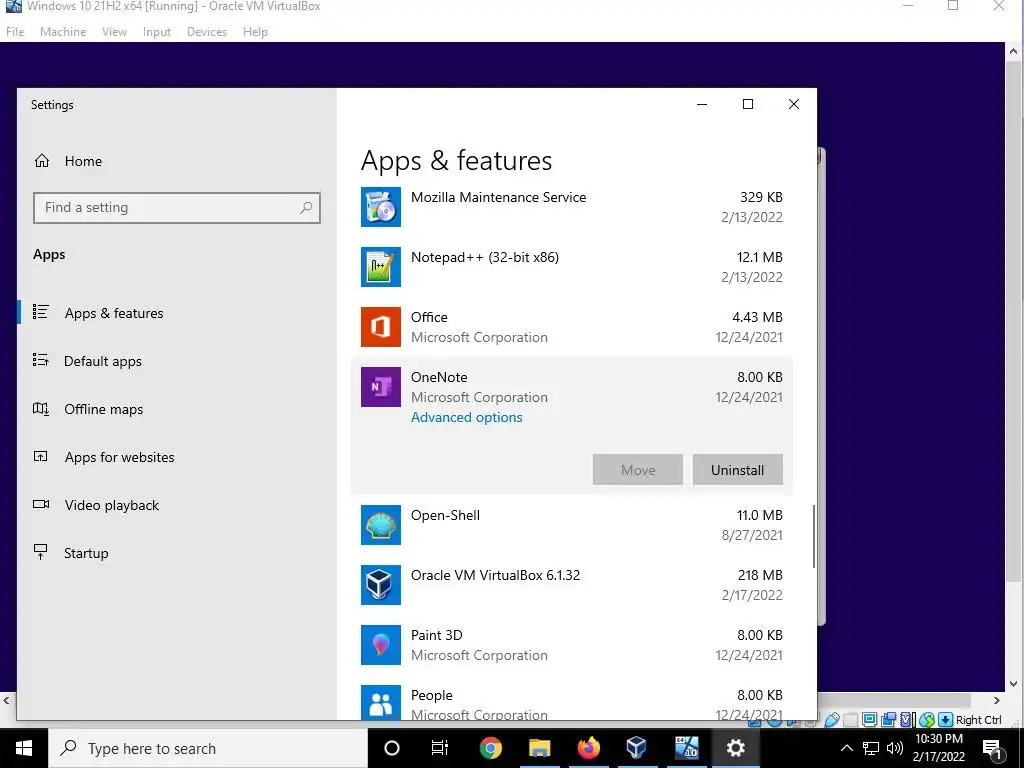1024x768 pixels.
Task: Open VirtualBox cube icon on taskbar
Action: click(x=637, y=748)
